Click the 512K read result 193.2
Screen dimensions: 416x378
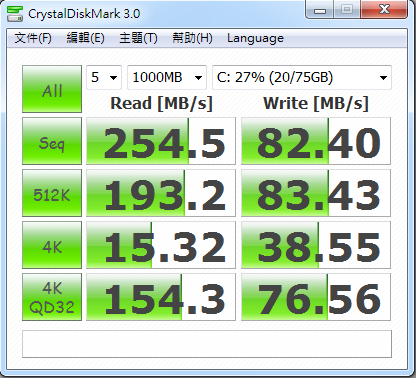[x=161, y=193]
